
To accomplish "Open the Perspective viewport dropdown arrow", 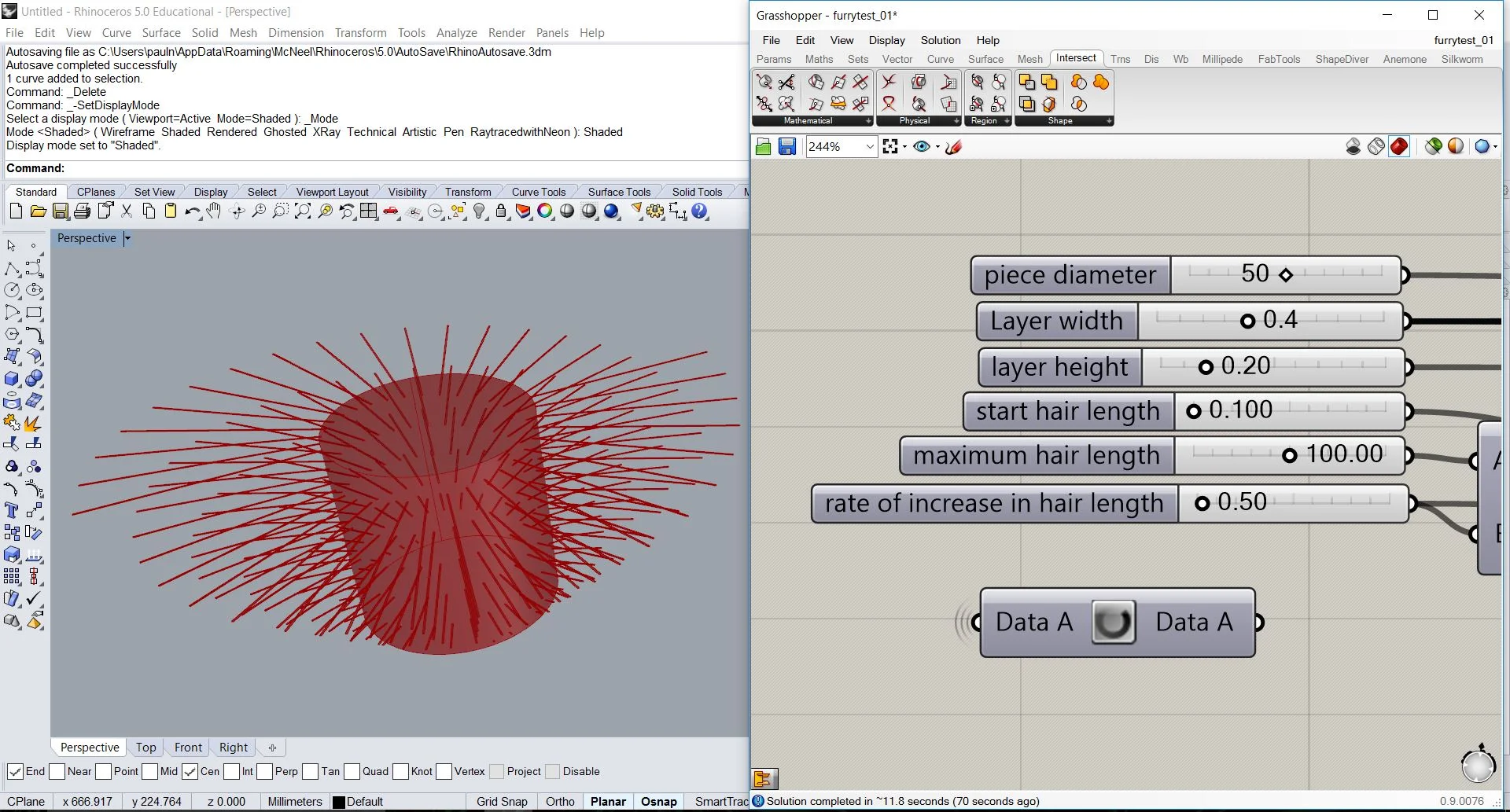I will pyautogui.click(x=127, y=238).
